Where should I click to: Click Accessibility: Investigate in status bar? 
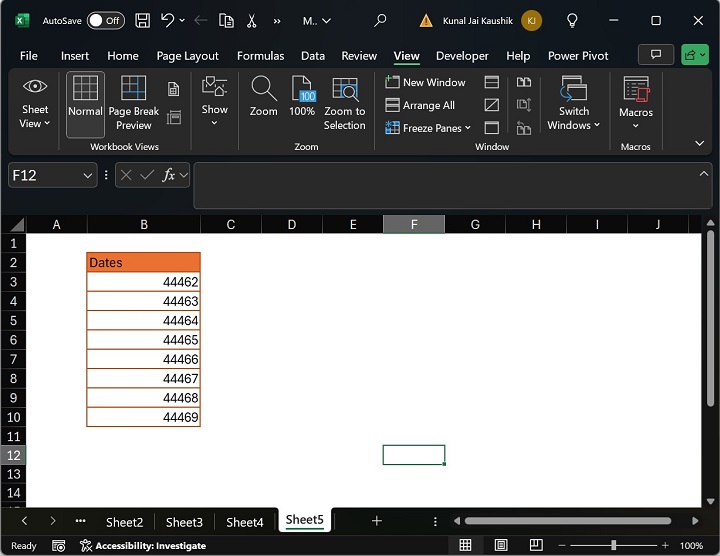point(144,546)
